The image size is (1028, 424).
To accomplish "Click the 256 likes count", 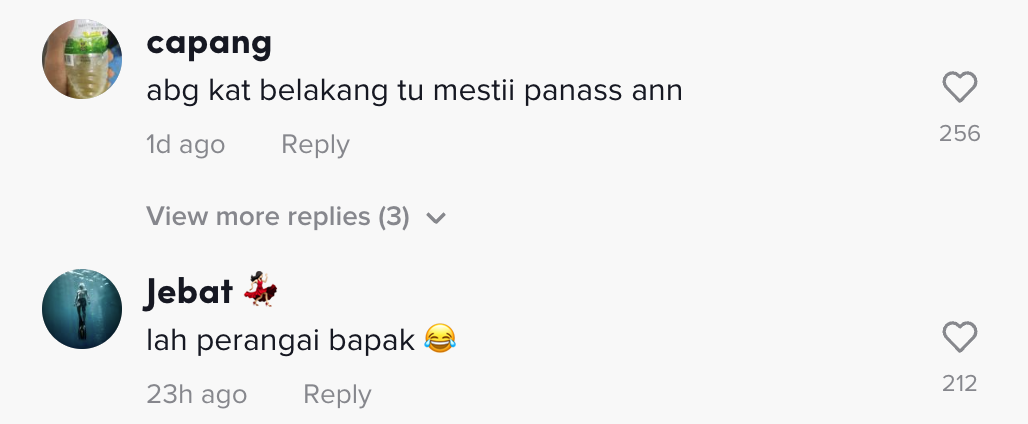I will click(x=960, y=133).
